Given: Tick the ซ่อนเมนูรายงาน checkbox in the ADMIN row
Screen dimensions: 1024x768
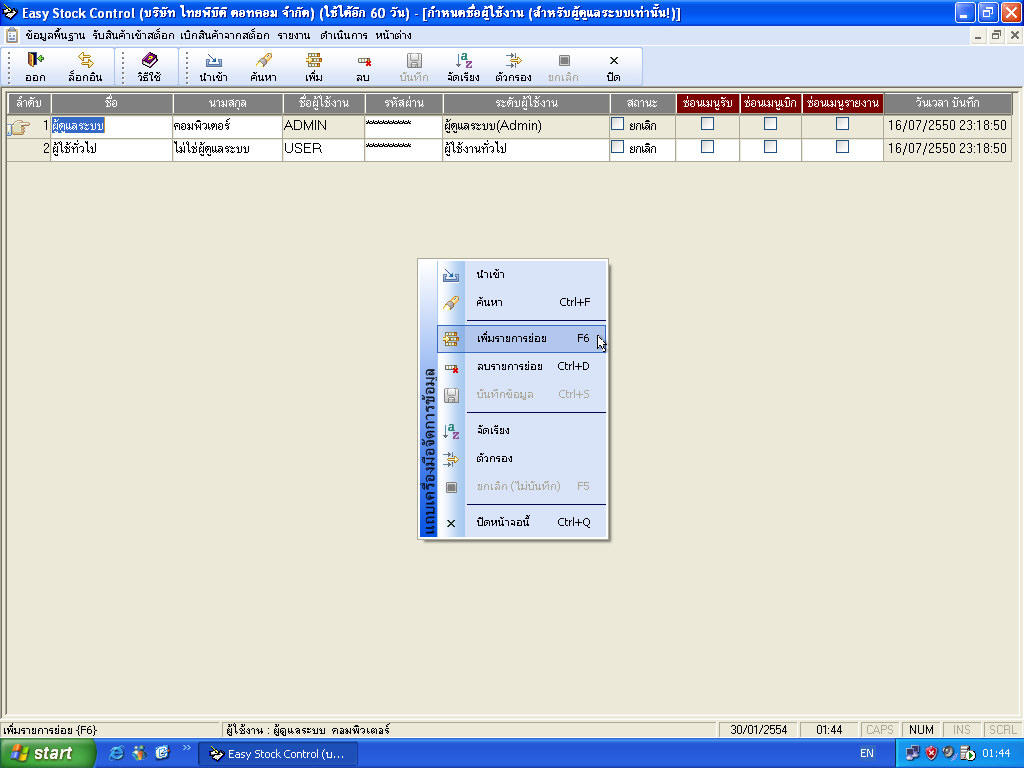Looking at the screenshot, I should click(x=842, y=125).
